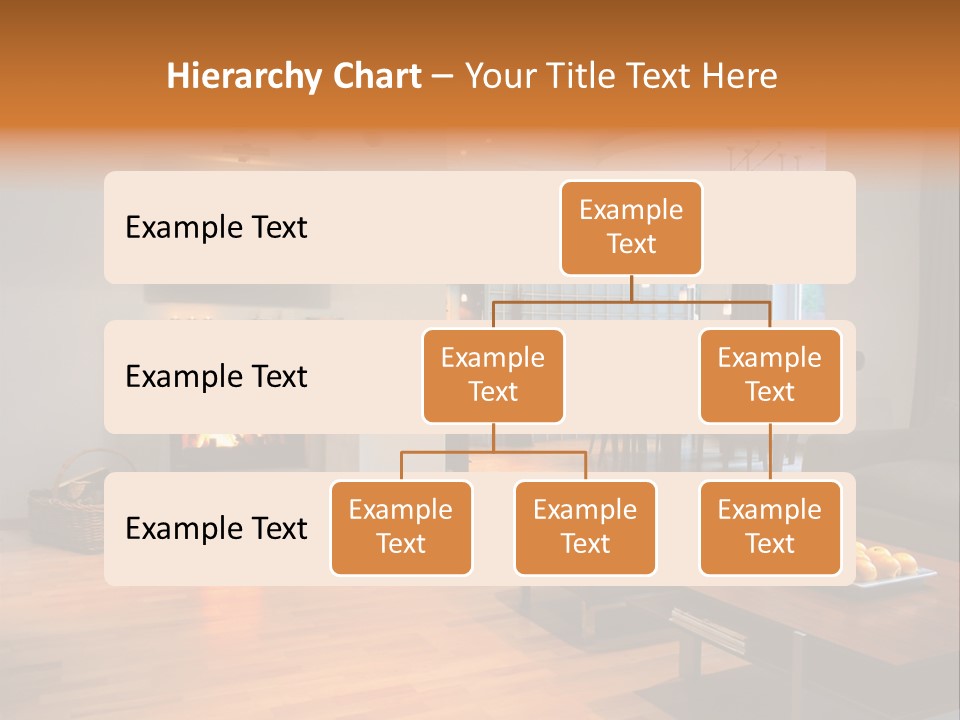Click the rightmost bottom Example Text box
This screenshot has width=960, height=720.
click(x=770, y=528)
